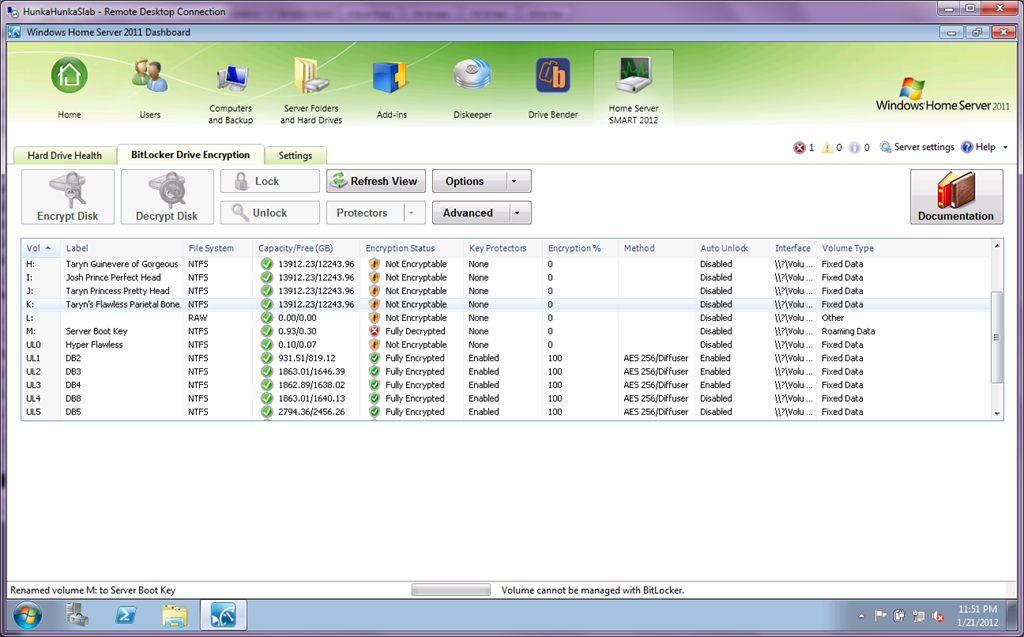Click the Roaming Data volume type cell

[x=848, y=331]
